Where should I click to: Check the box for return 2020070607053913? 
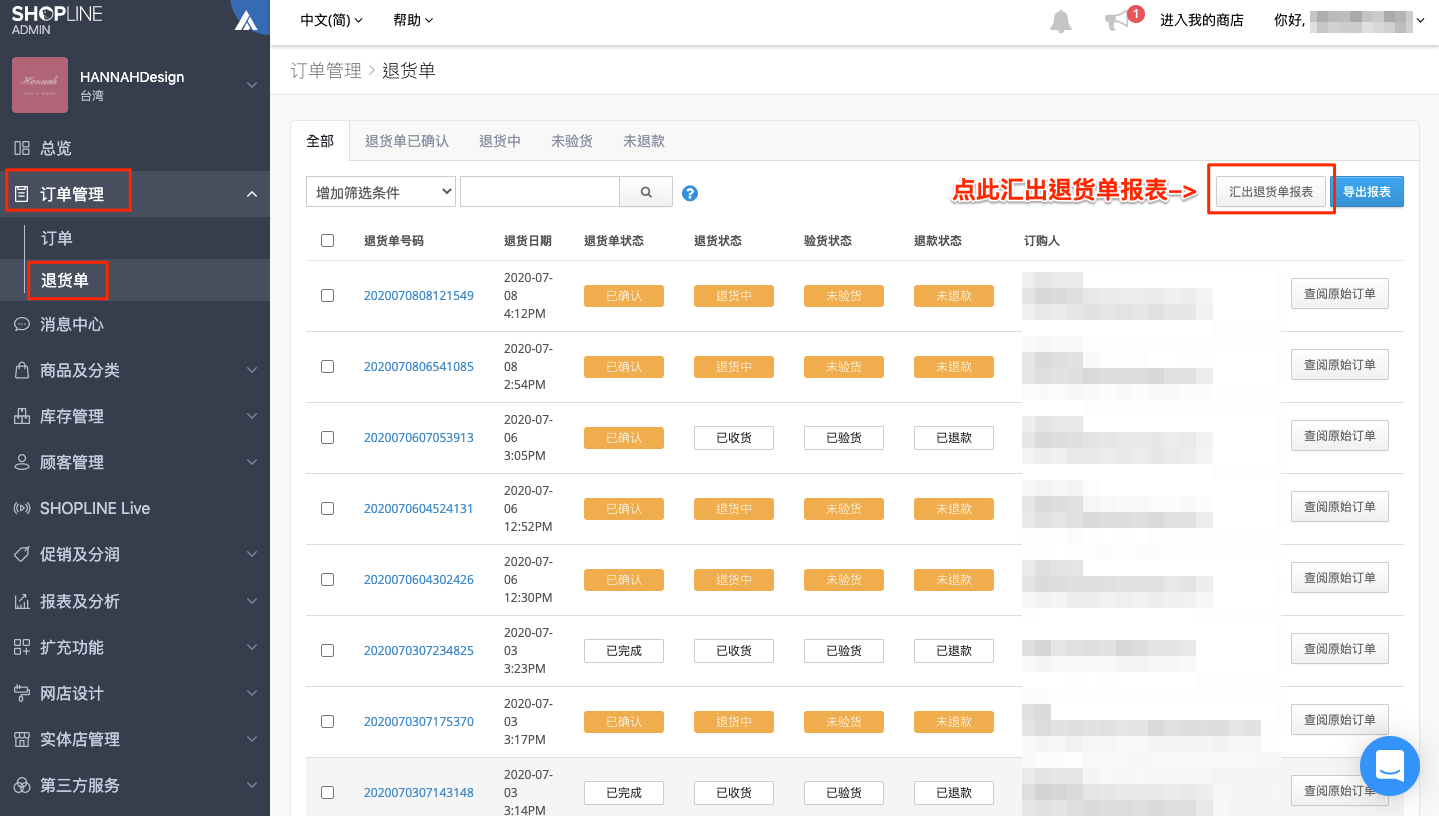(327, 438)
